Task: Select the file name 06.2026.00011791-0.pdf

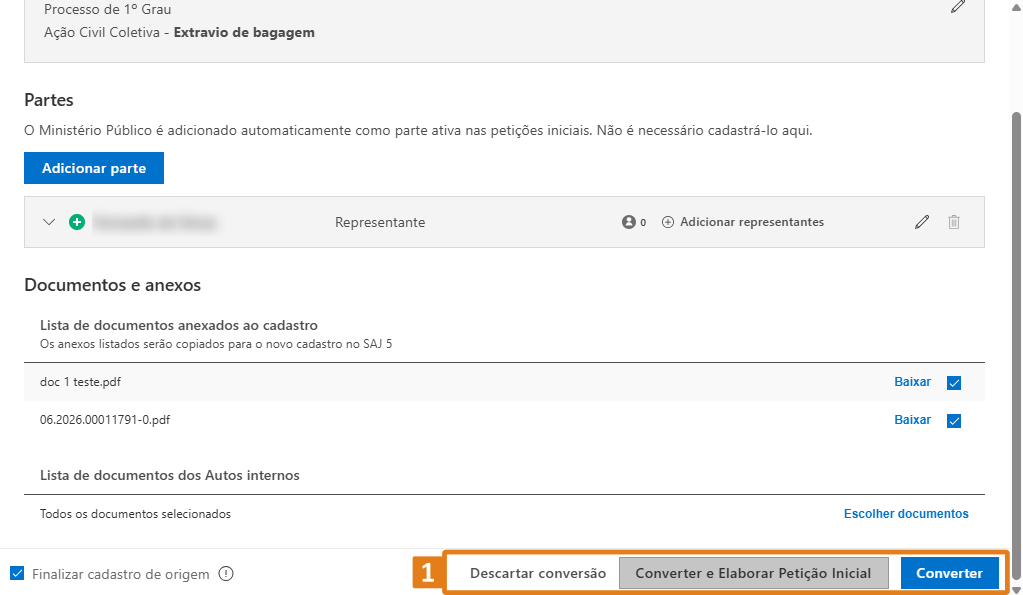Action: click(x=105, y=420)
